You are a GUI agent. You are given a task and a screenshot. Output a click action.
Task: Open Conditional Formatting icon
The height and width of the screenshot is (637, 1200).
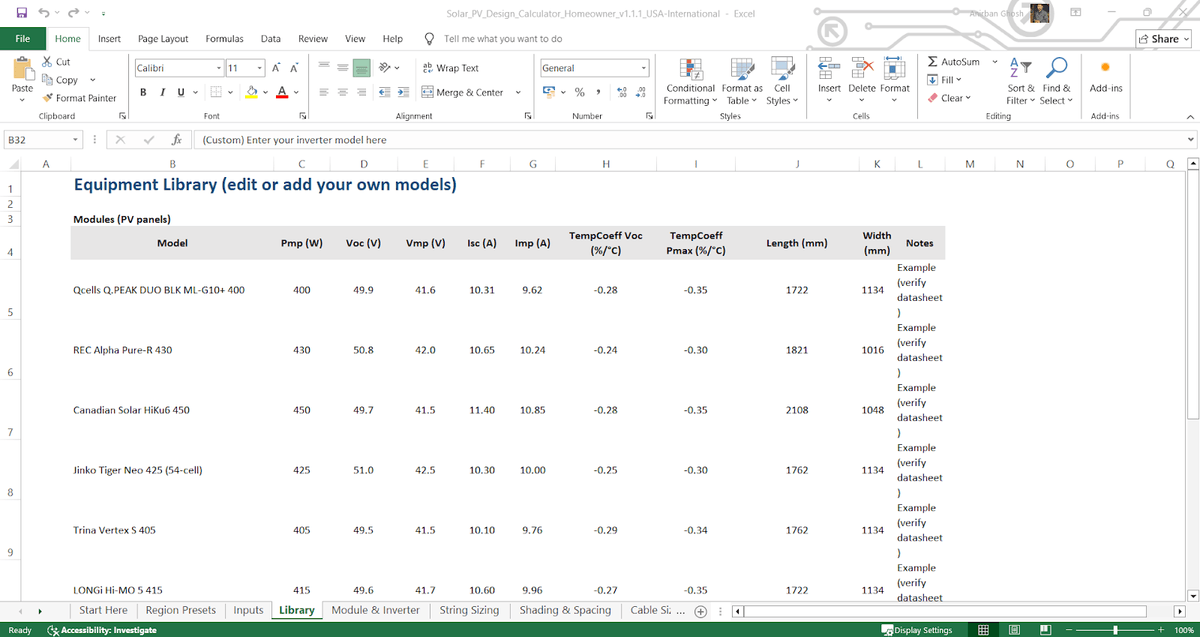click(690, 68)
